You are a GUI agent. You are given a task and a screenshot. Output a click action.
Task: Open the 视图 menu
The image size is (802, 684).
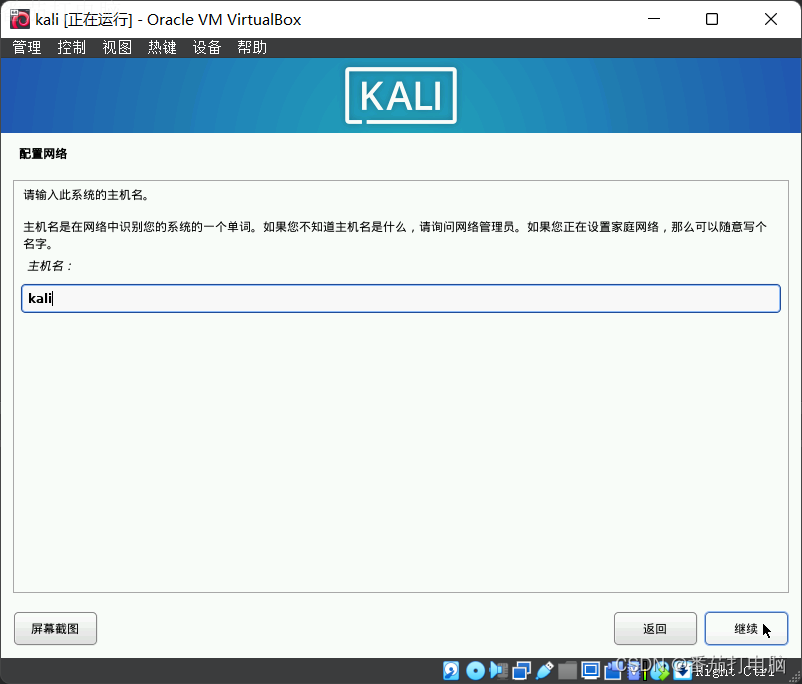point(117,48)
